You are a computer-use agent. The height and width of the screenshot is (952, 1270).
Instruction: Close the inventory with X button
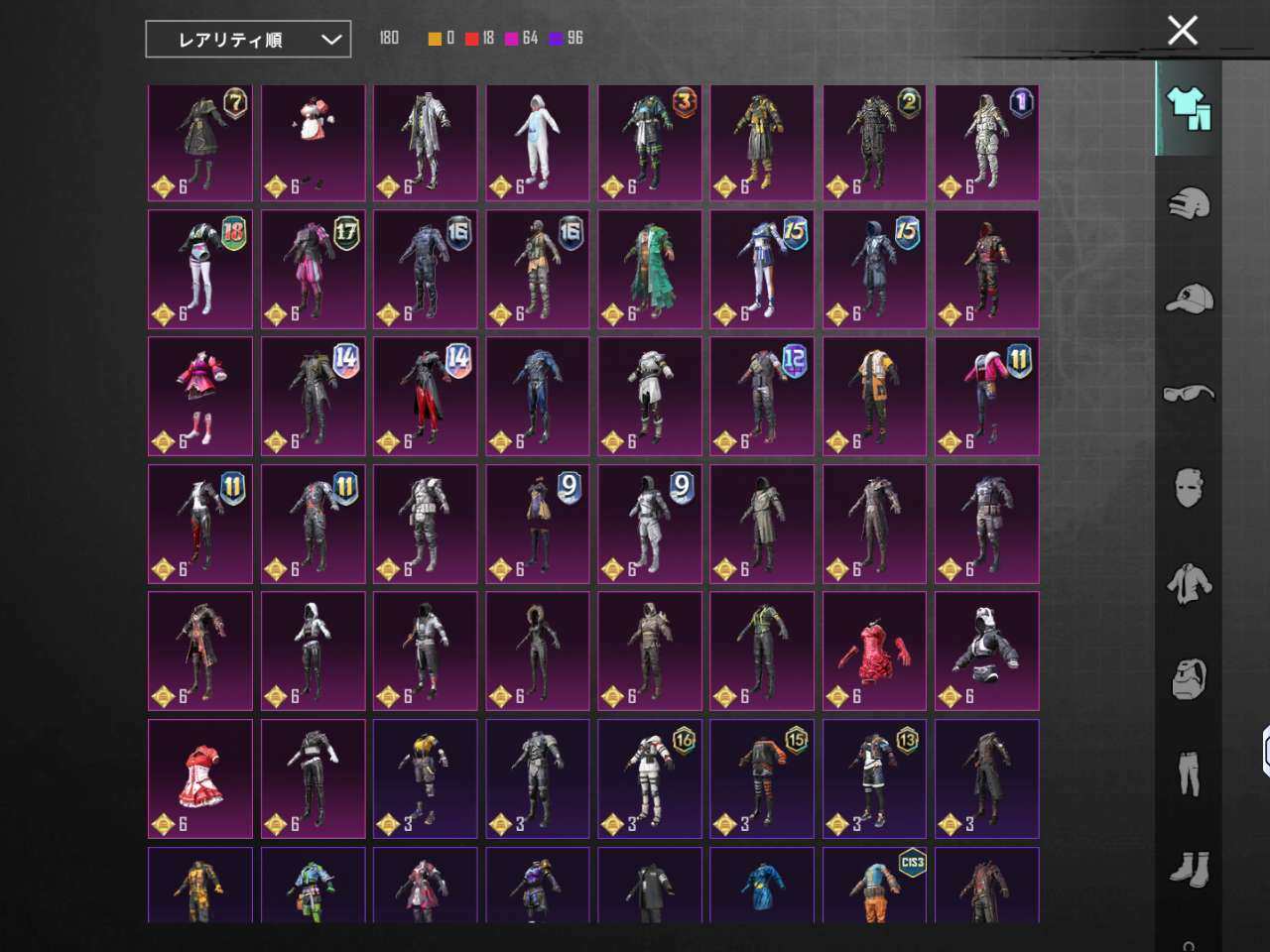click(1183, 31)
